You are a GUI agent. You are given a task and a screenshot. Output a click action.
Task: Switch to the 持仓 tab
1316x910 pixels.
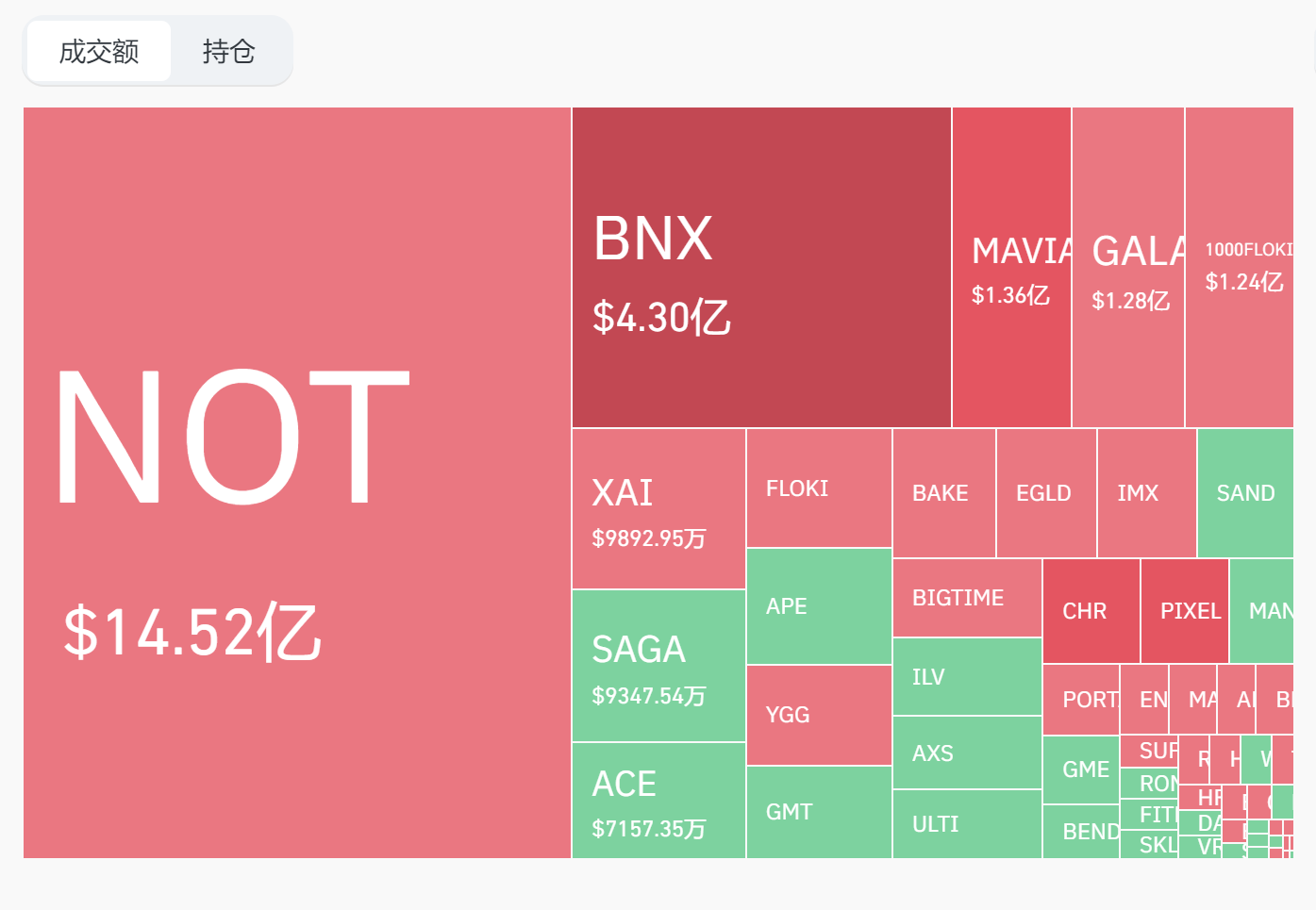228,52
